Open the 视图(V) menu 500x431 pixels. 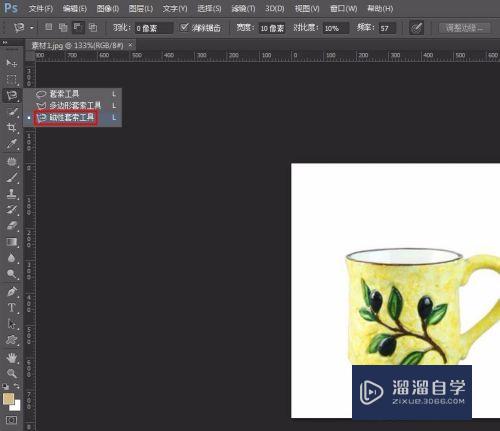click(x=307, y=8)
